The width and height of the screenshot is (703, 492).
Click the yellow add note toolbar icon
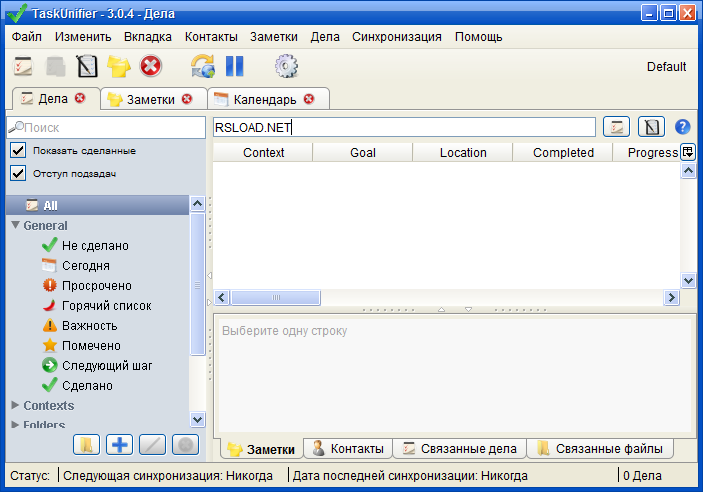tap(119, 66)
